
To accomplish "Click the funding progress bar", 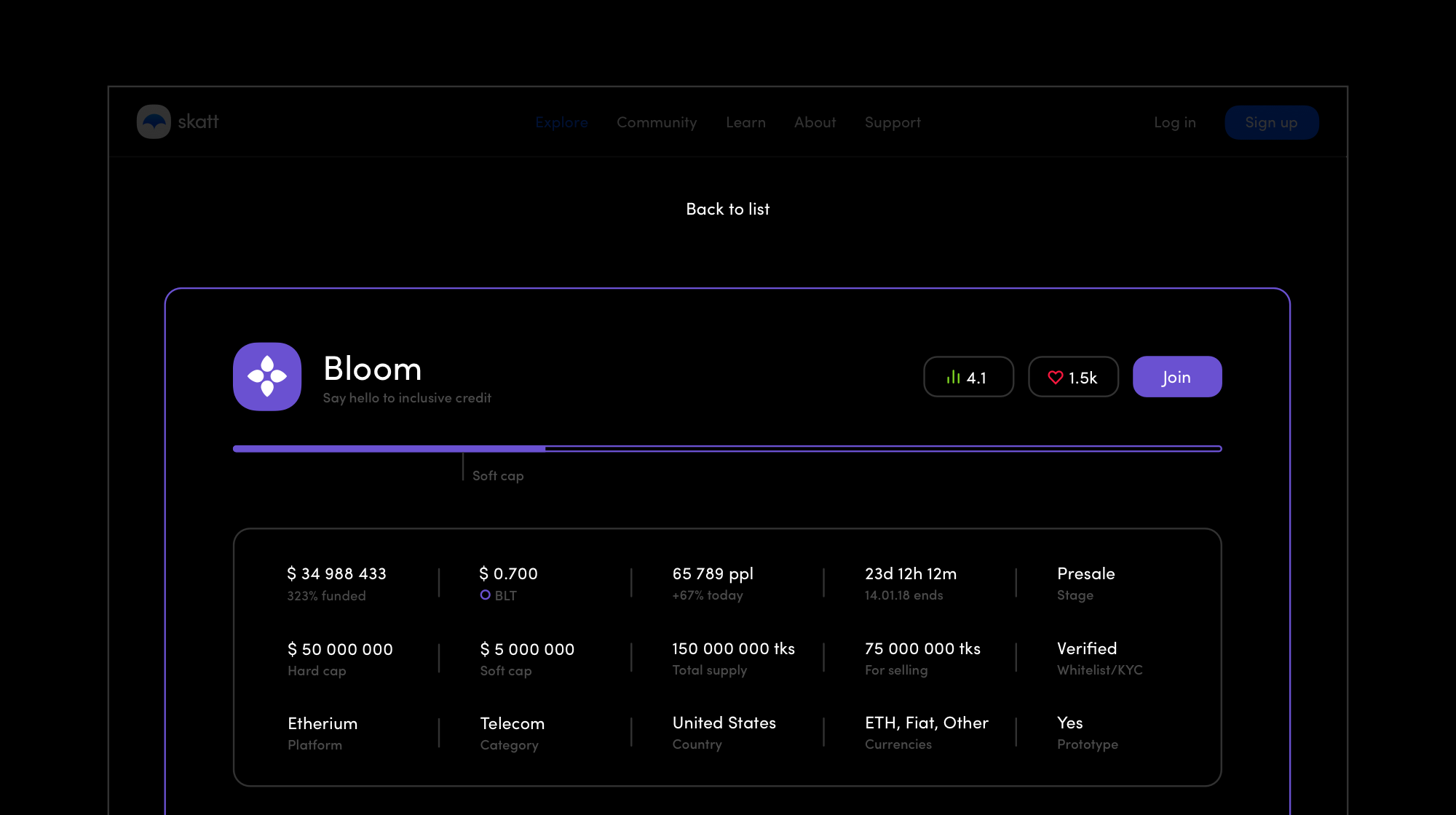I will pyautogui.click(x=727, y=448).
